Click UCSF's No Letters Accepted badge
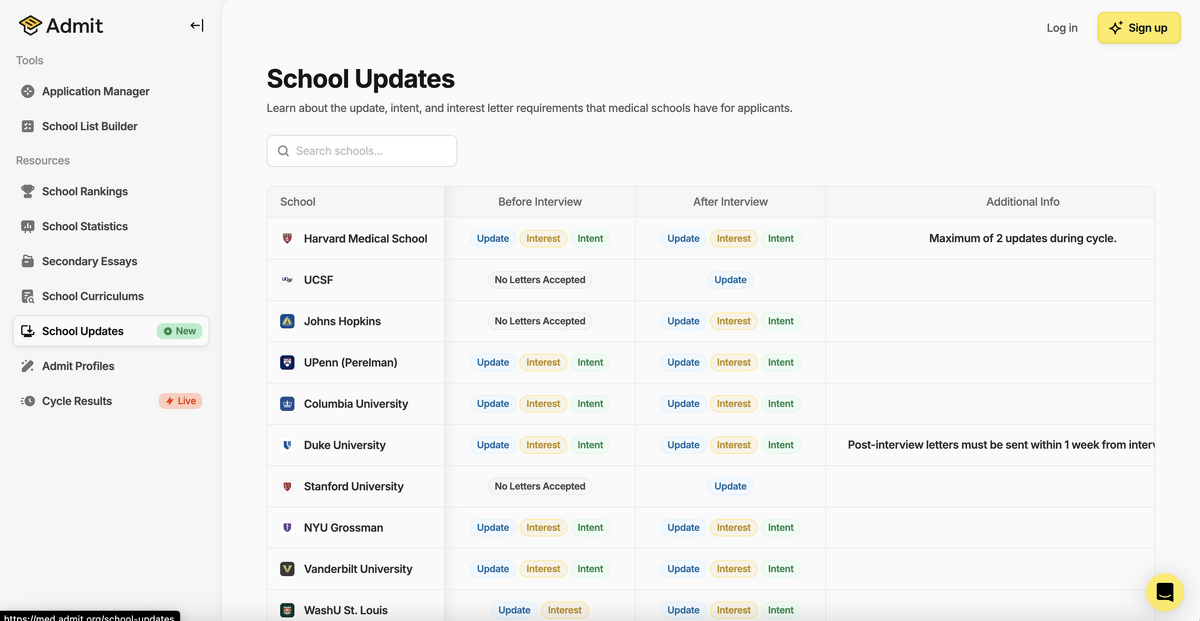The image size is (1200, 621). [x=540, y=280]
